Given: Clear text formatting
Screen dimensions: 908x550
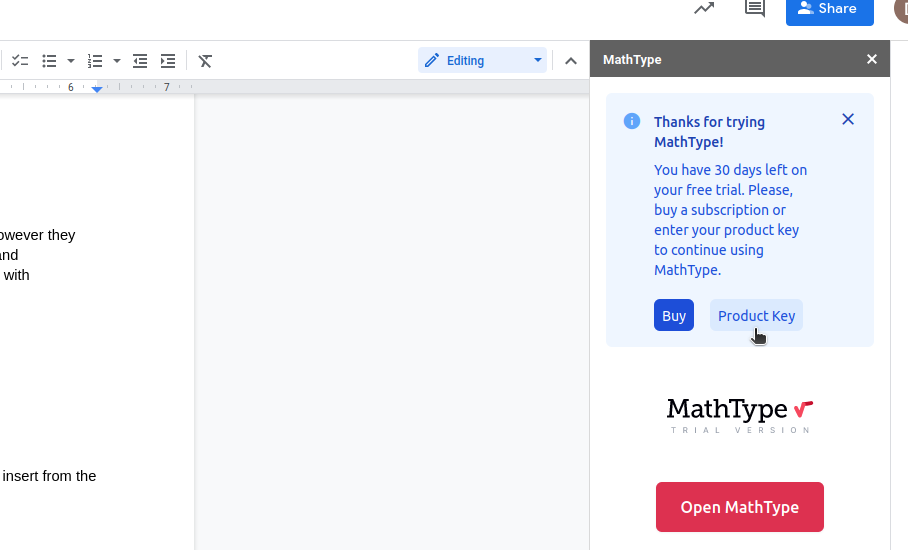Looking at the screenshot, I should pyautogui.click(x=205, y=61).
